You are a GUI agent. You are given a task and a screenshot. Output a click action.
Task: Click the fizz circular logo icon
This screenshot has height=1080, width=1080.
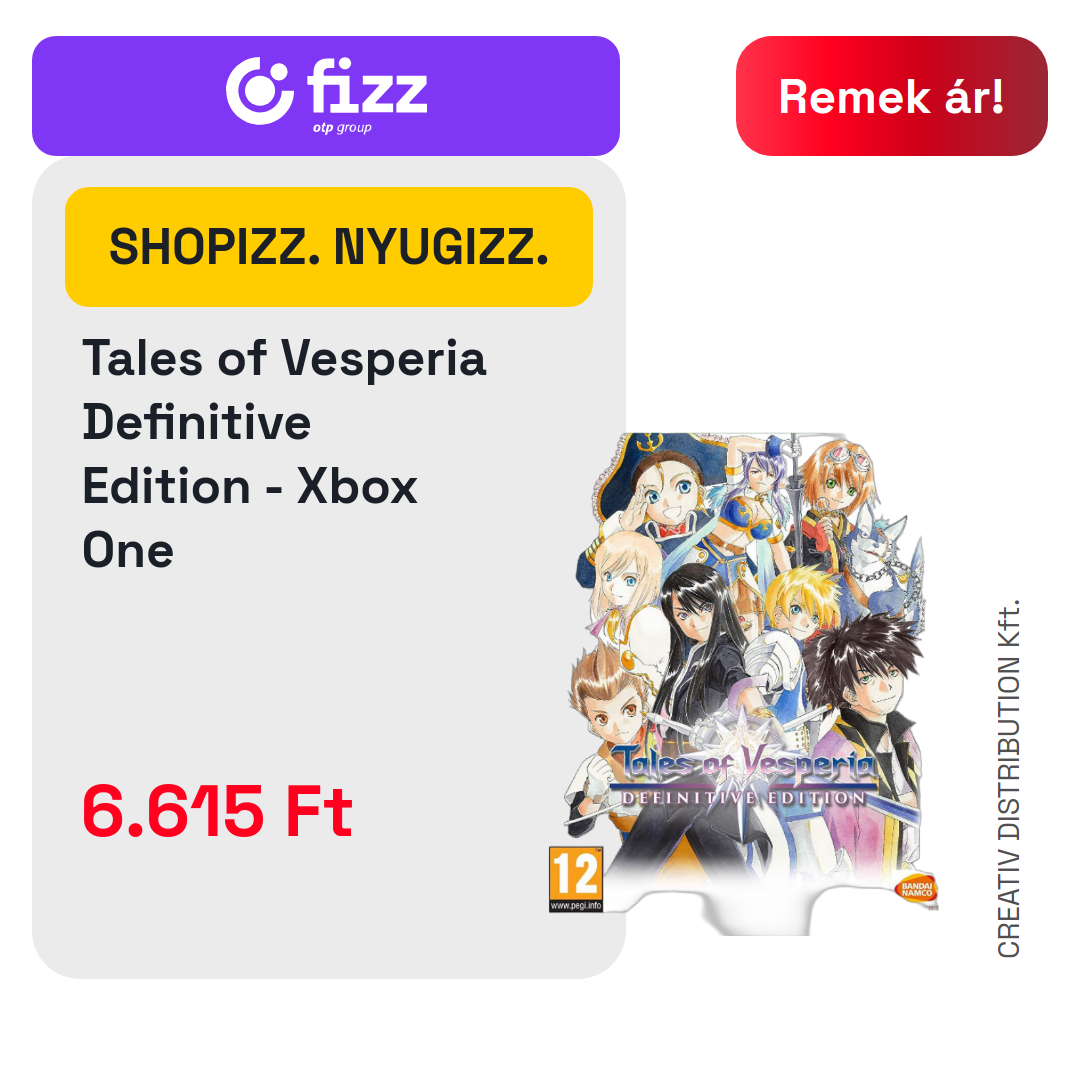click(x=260, y=91)
